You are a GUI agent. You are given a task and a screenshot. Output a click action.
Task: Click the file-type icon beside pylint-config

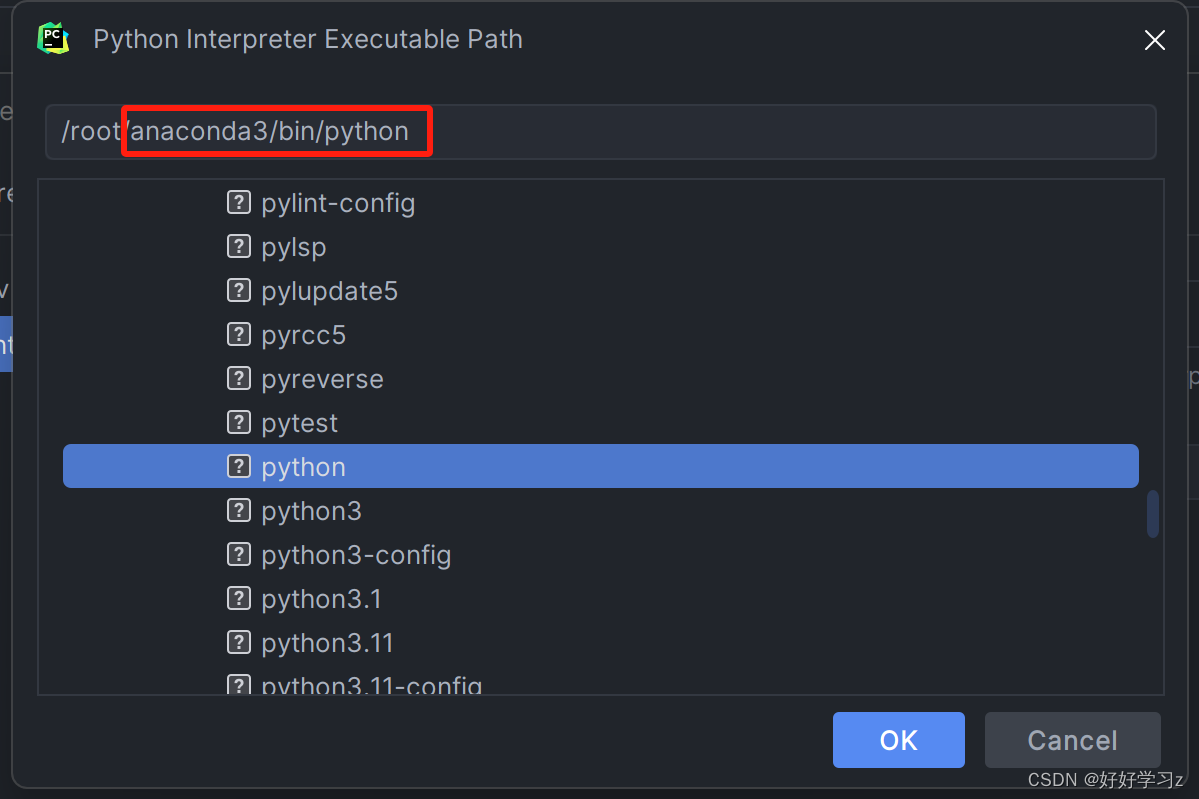pos(239,202)
